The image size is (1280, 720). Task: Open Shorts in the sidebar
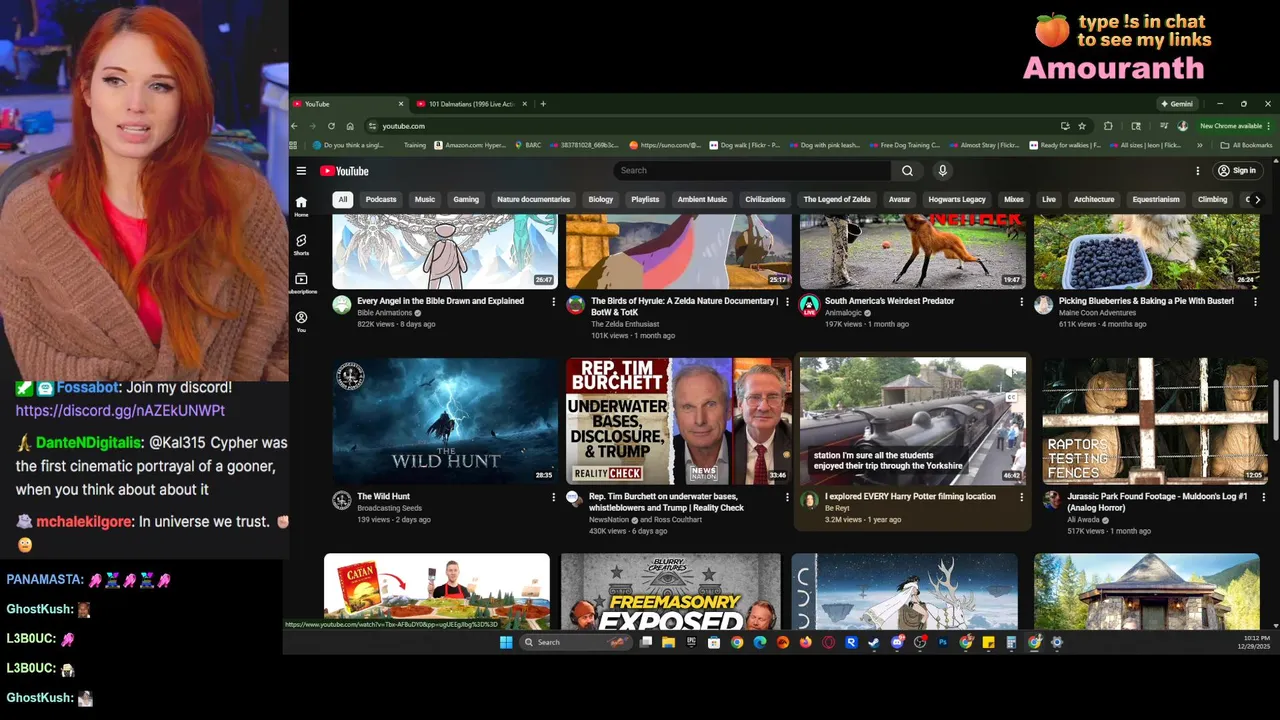[301, 245]
